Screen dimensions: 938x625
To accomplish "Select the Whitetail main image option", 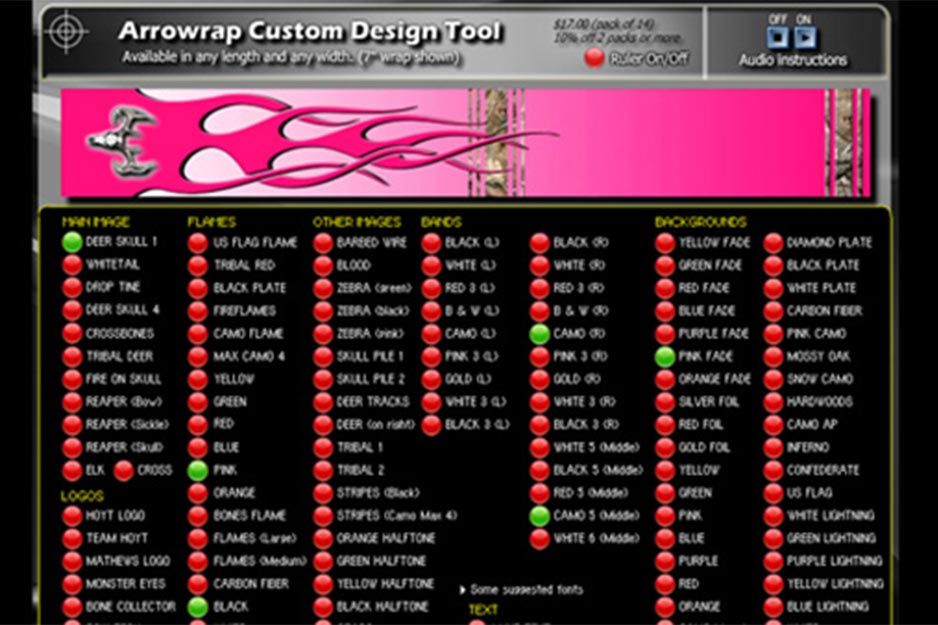I will pos(72,265).
